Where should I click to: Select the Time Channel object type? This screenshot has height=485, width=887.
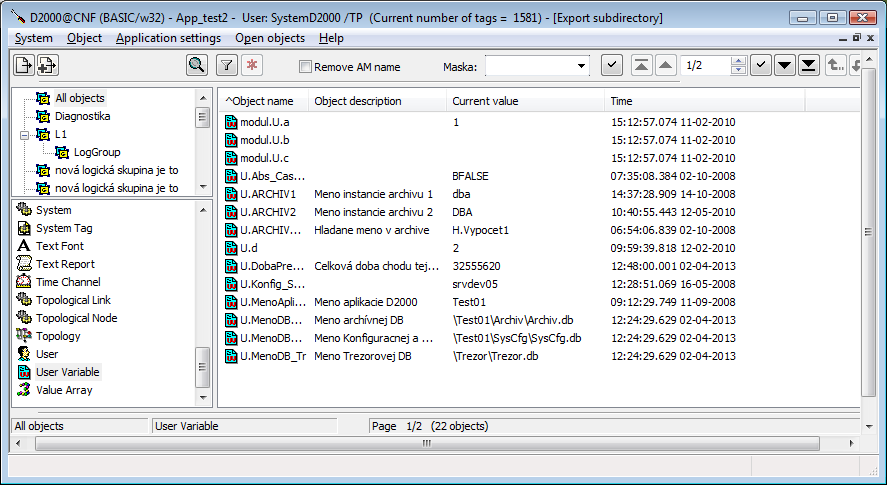(67, 282)
